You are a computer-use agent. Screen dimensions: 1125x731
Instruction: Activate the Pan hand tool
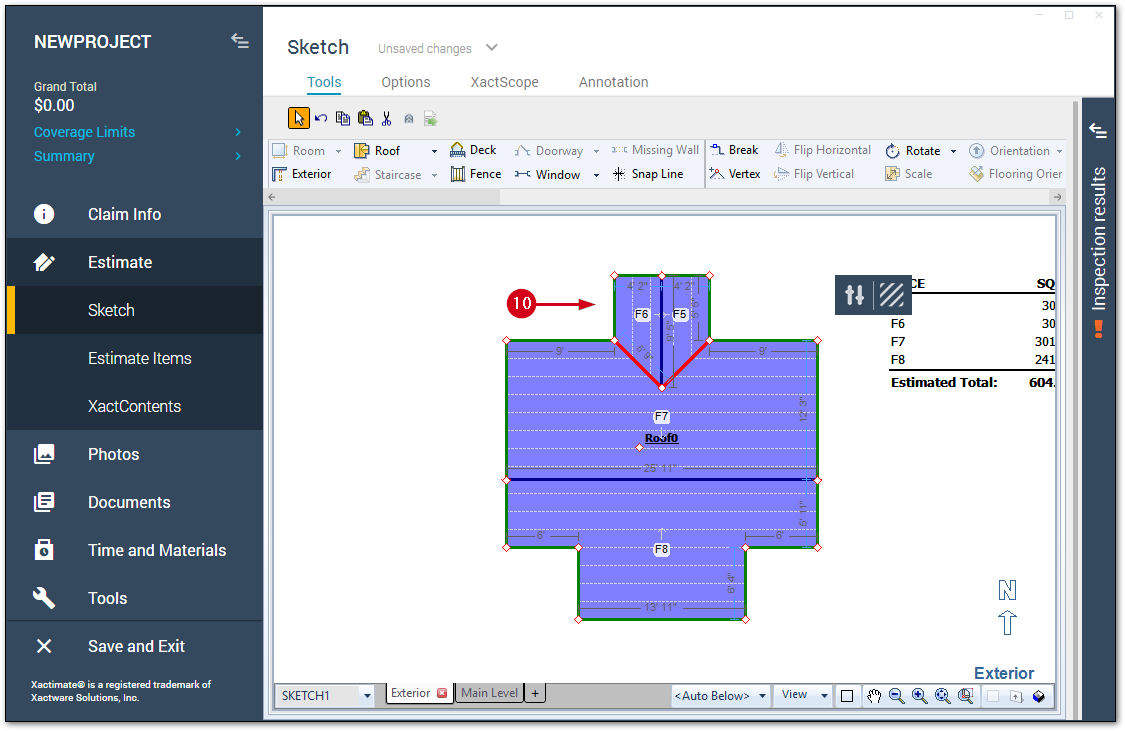point(873,696)
